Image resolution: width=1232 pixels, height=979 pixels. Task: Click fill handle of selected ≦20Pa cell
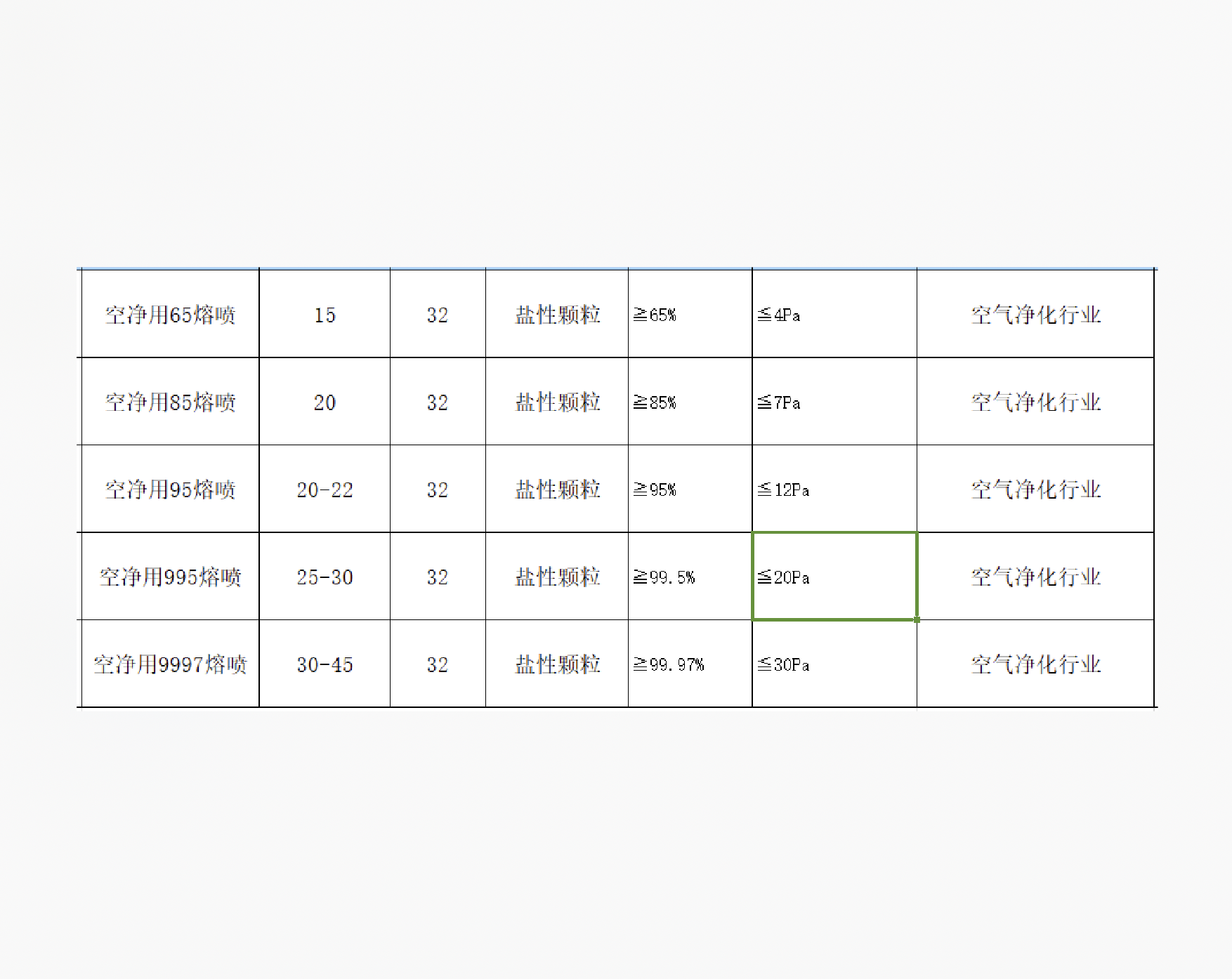[x=917, y=619]
